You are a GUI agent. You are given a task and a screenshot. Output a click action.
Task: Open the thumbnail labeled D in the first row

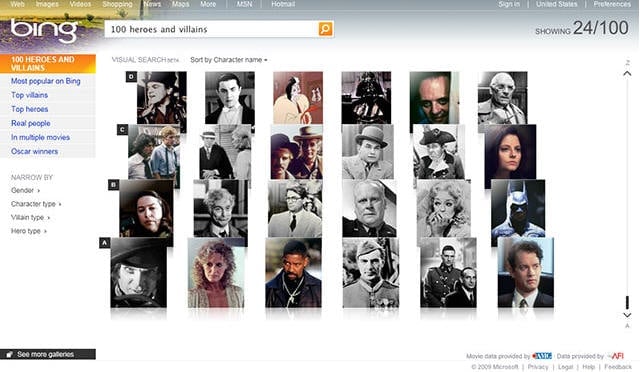(162, 98)
